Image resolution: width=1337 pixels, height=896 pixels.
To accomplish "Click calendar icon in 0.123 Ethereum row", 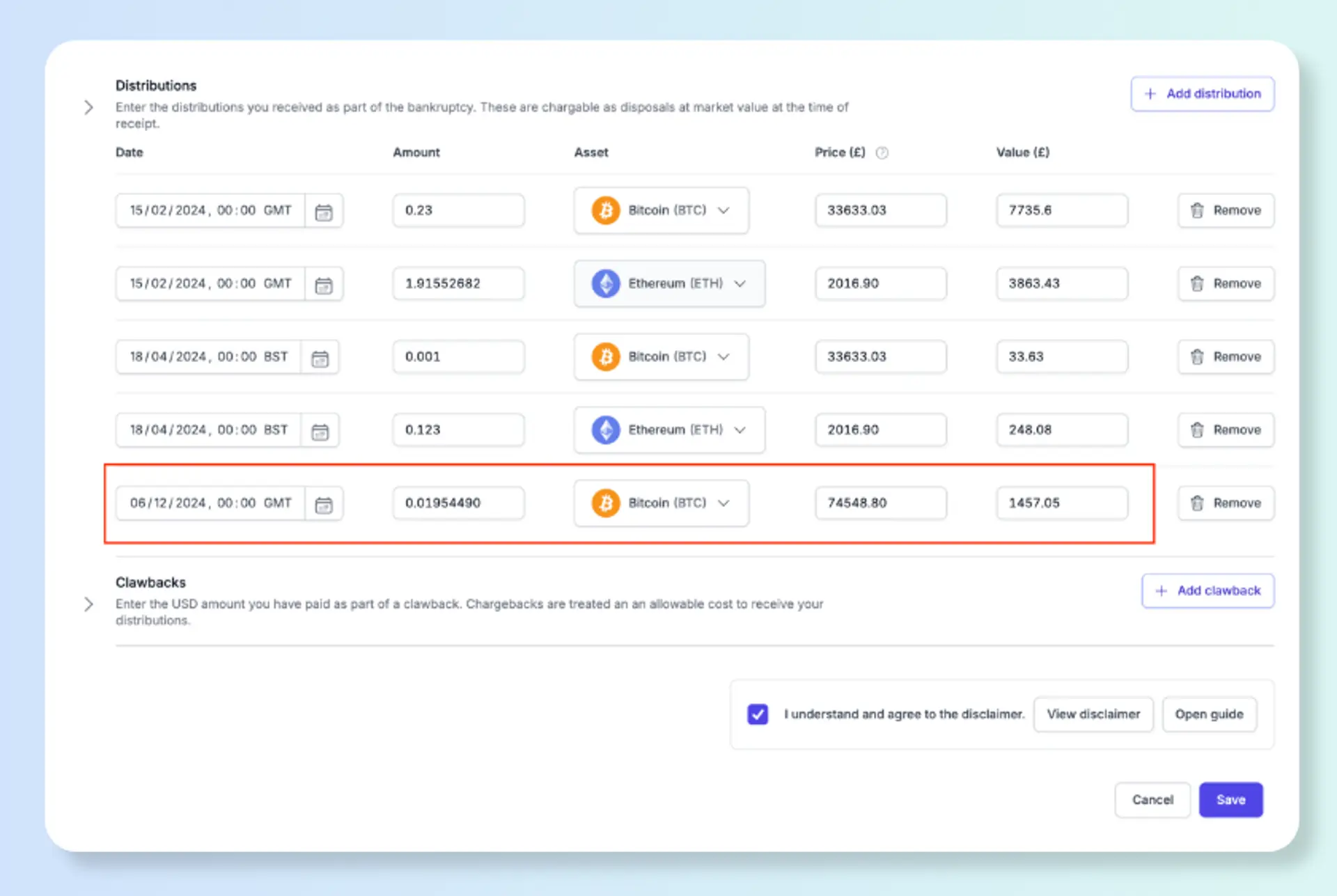I will [320, 431].
